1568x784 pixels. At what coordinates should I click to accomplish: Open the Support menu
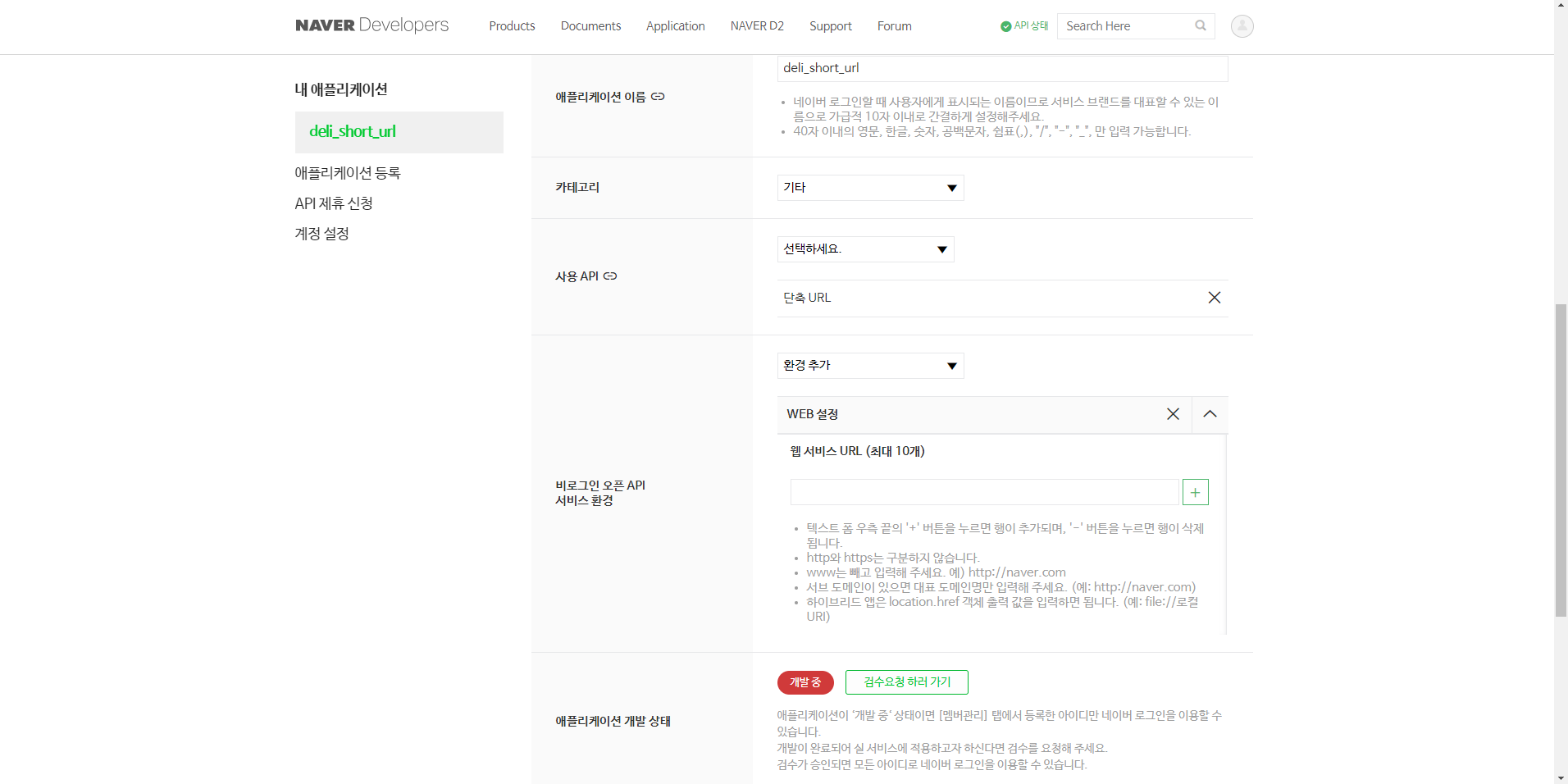[x=830, y=26]
